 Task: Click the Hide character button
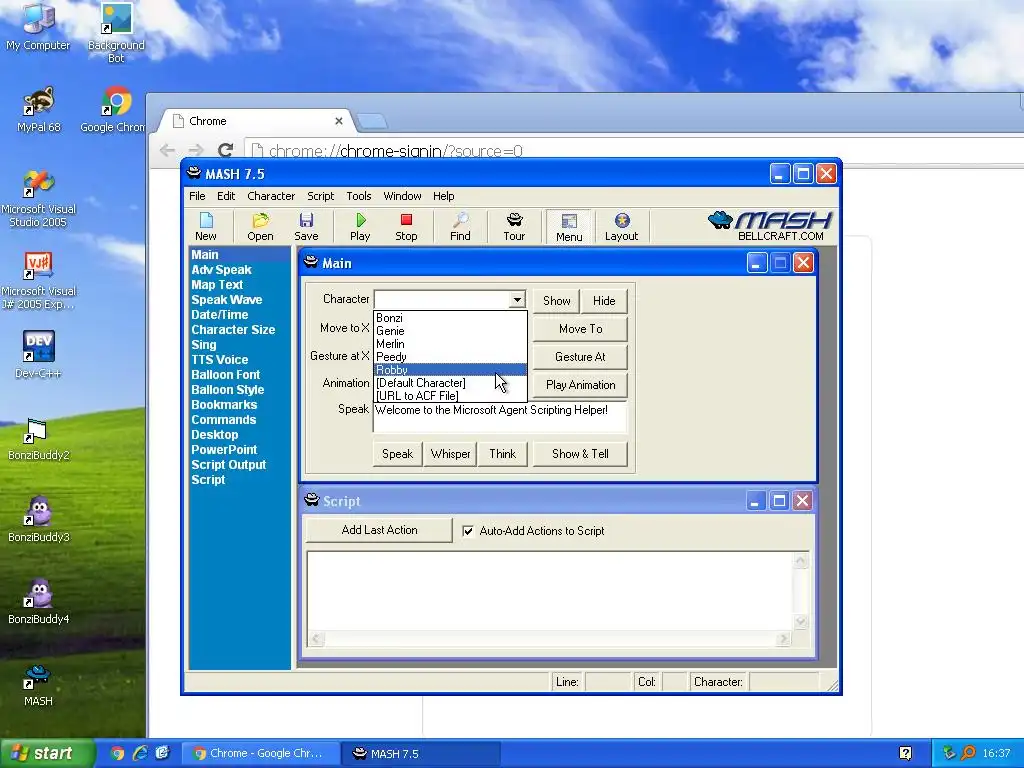click(604, 301)
